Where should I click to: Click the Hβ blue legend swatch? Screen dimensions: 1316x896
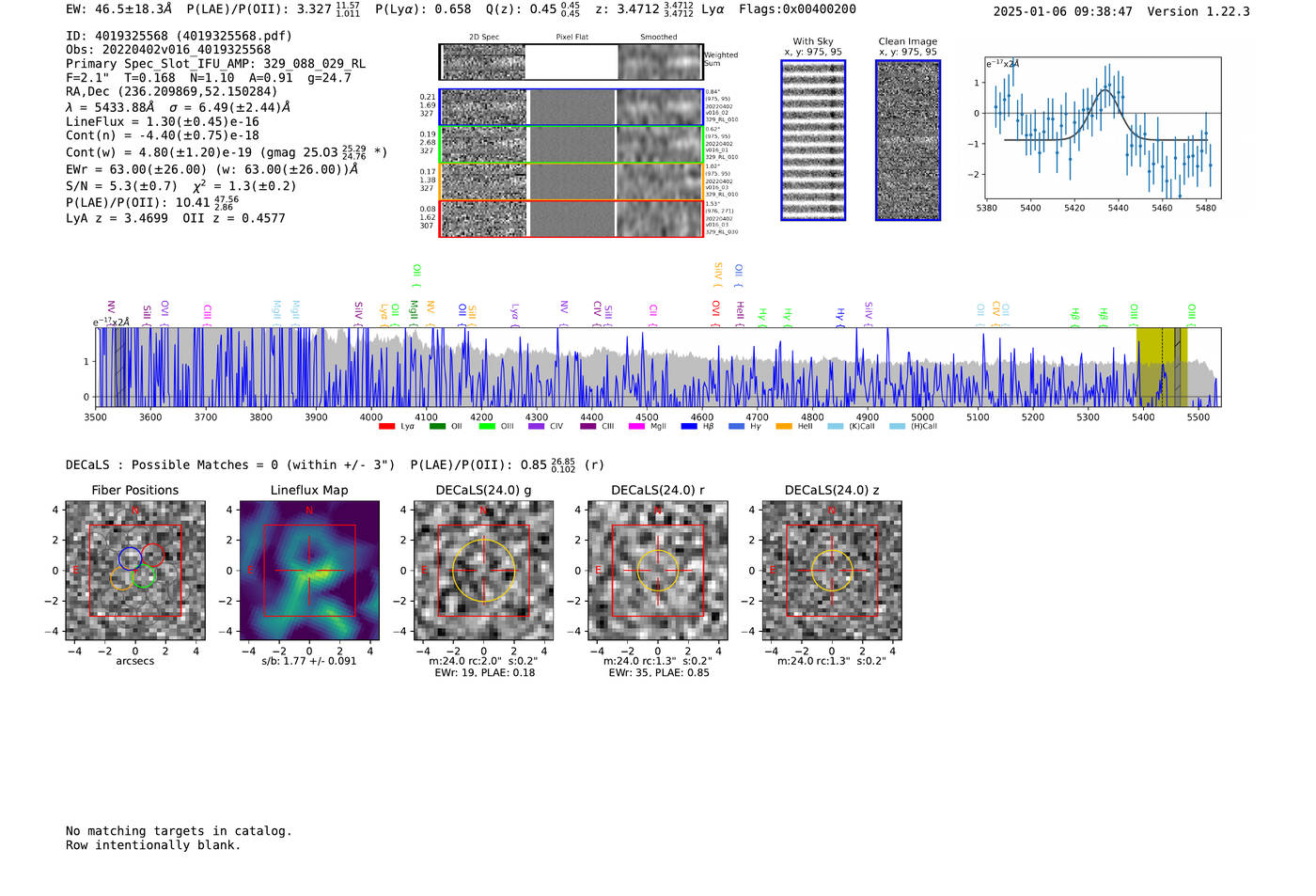click(x=689, y=426)
